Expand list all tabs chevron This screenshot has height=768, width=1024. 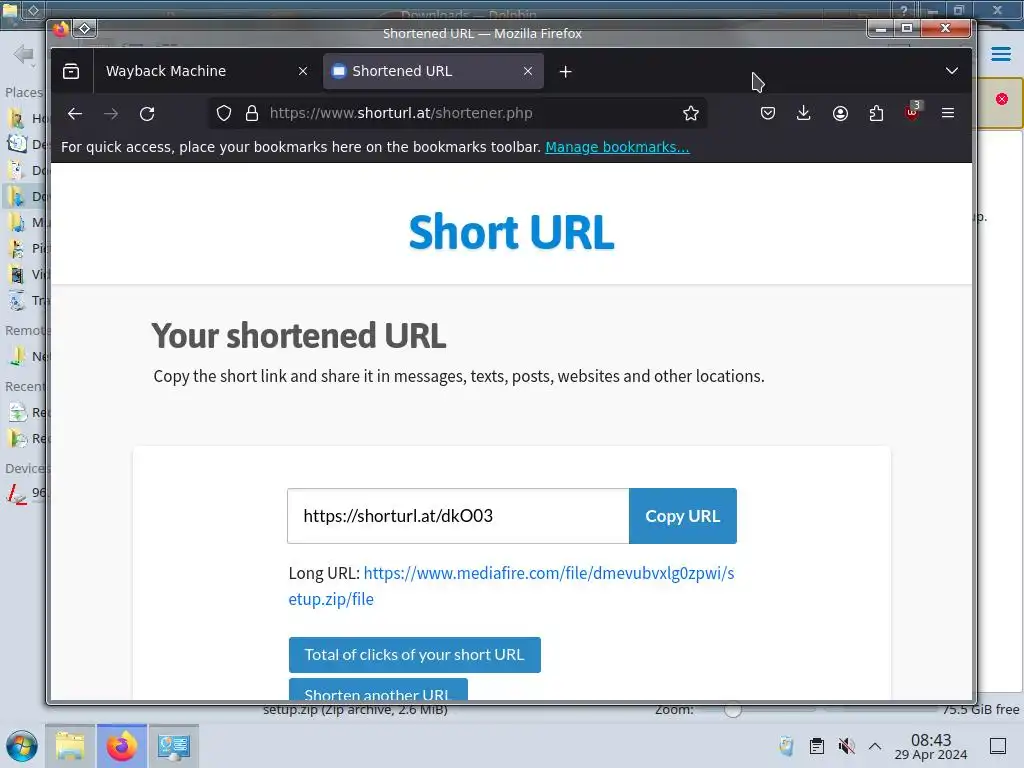click(952, 71)
